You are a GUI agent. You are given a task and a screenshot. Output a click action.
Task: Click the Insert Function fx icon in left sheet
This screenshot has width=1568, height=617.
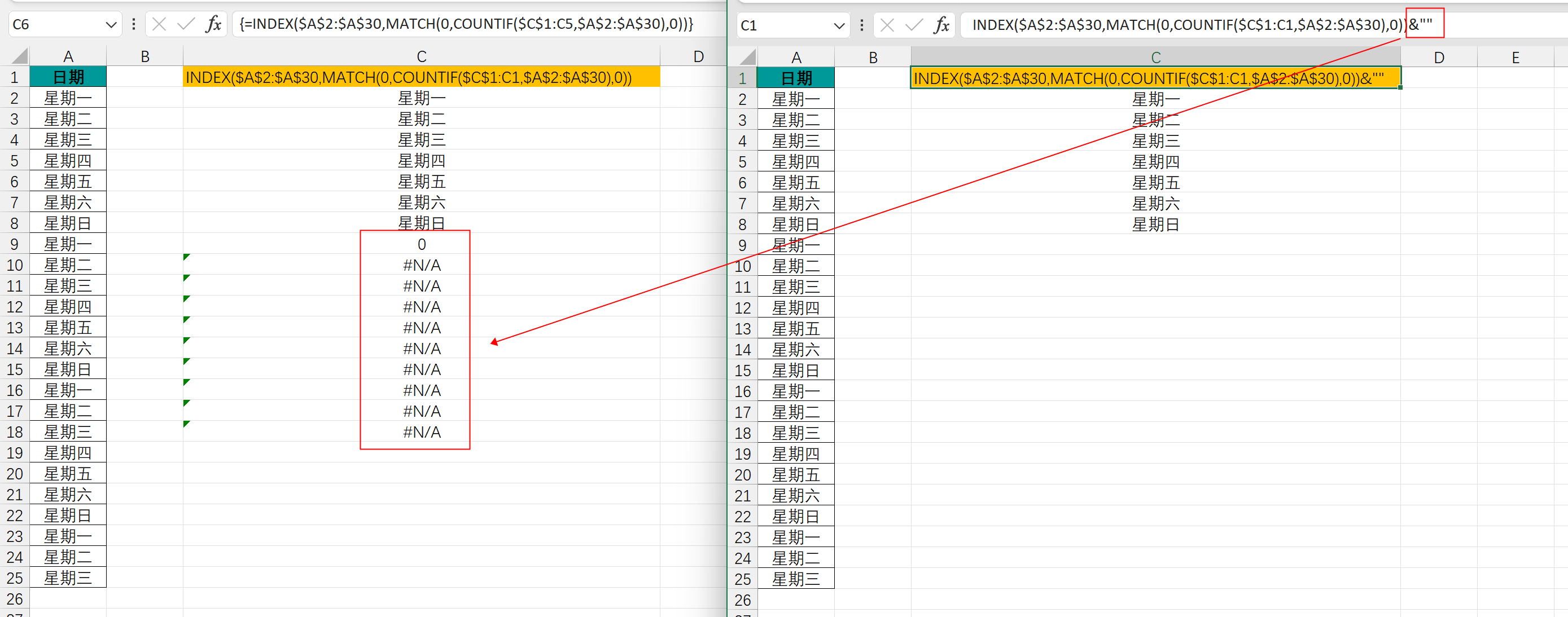click(x=213, y=24)
